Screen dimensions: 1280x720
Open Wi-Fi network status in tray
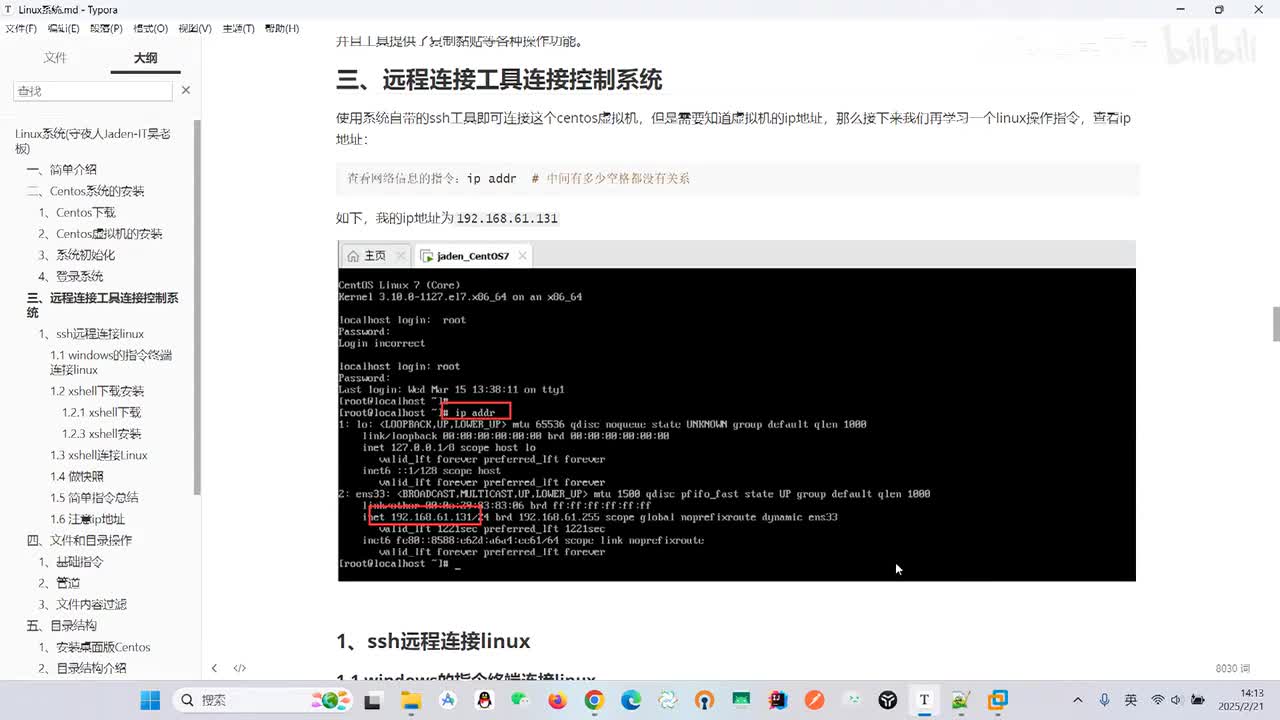click(x=1158, y=700)
